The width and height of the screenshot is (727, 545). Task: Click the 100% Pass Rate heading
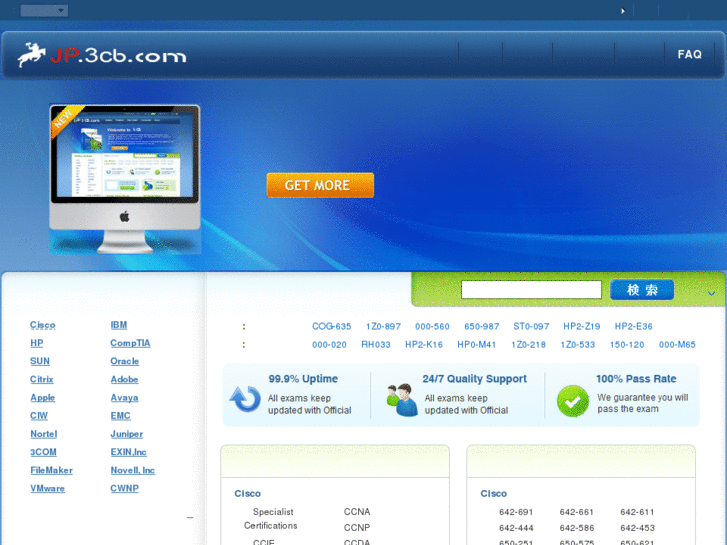click(636, 379)
